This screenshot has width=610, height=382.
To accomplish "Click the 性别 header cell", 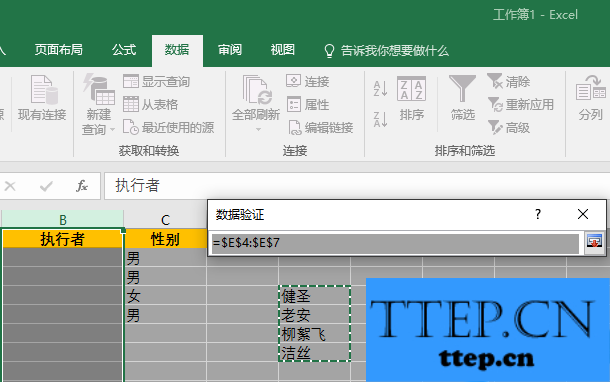I will tap(165, 239).
